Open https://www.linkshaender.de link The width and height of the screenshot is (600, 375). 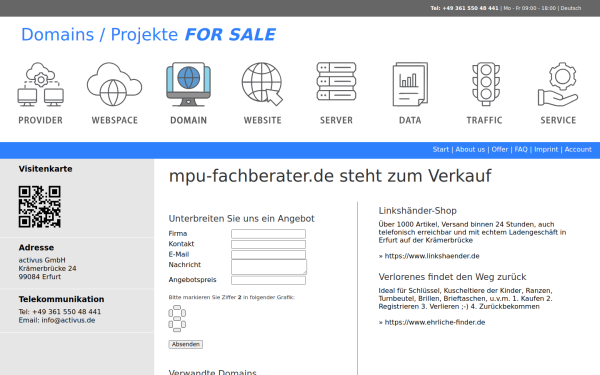pos(432,256)
